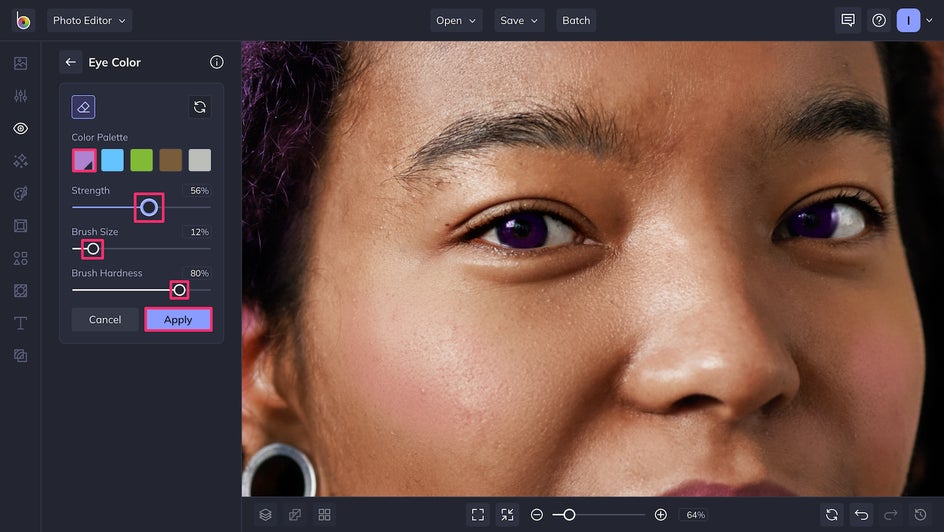Viewport: 944px width, 532px height.
Task: Open the user account avatar menu
Action: coord(914,20)
